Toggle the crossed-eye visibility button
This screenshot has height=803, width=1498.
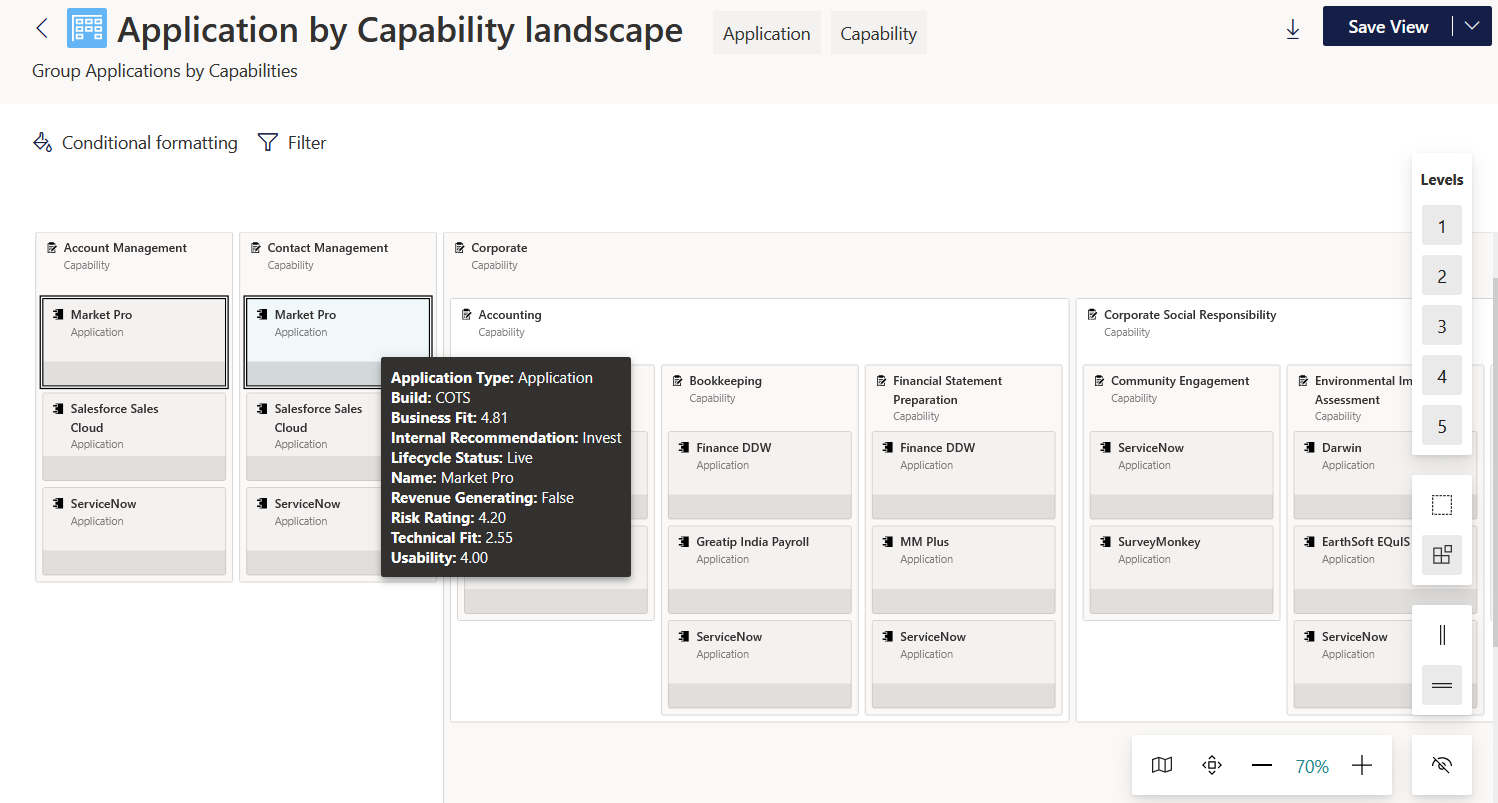click(1441, 766)
